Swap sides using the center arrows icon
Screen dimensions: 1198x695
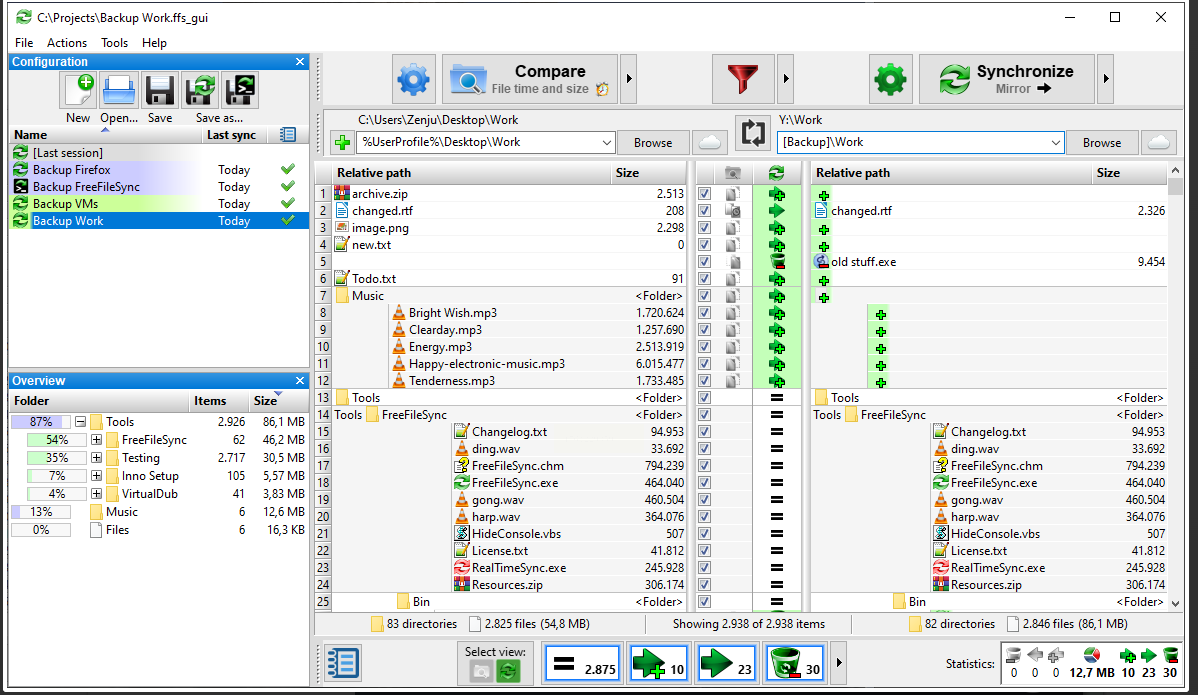coord(752,133)
